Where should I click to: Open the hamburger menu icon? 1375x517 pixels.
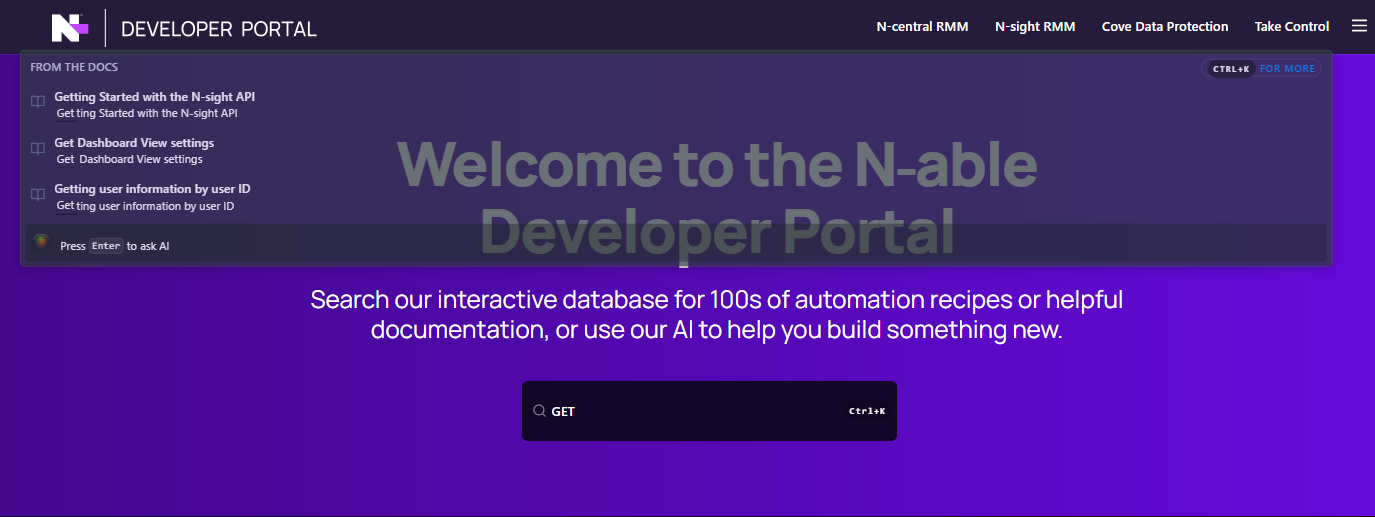pos(1359,26)
